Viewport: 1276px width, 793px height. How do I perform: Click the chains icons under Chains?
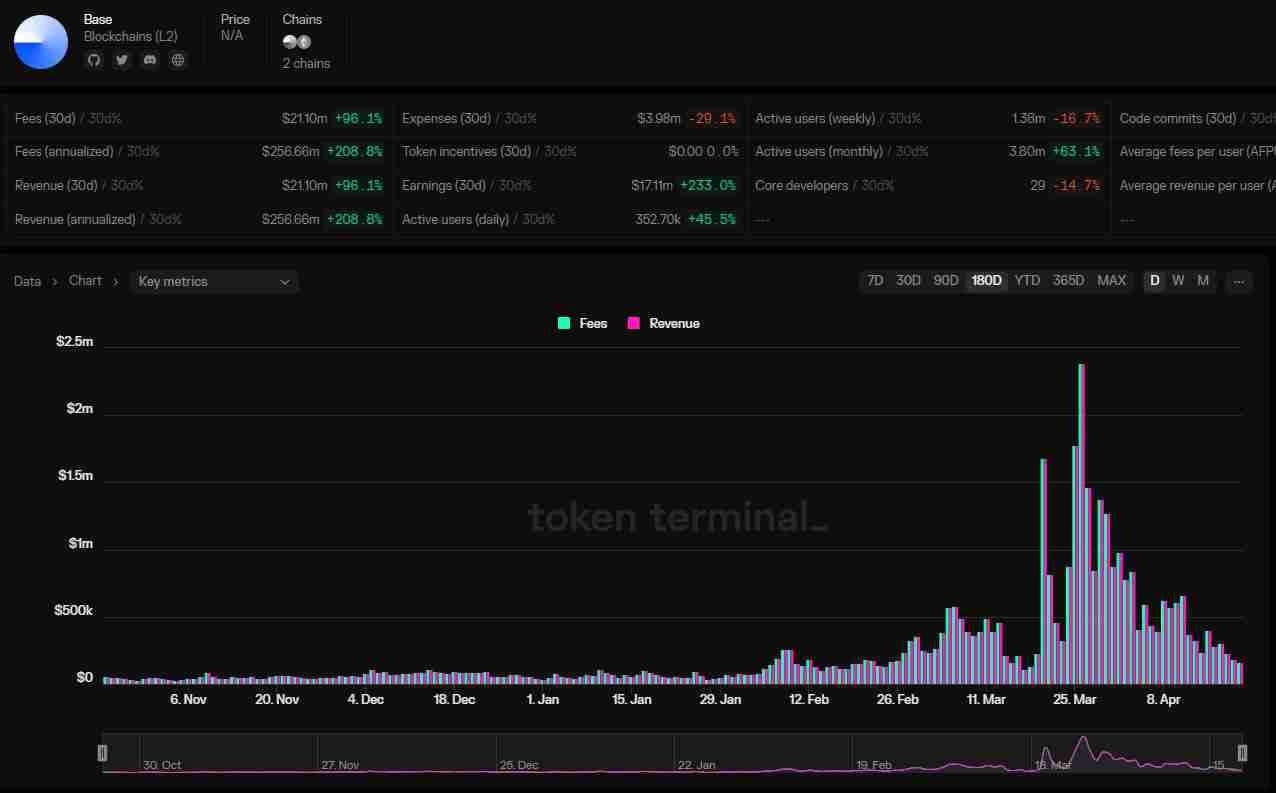click(x=296, y=42)
